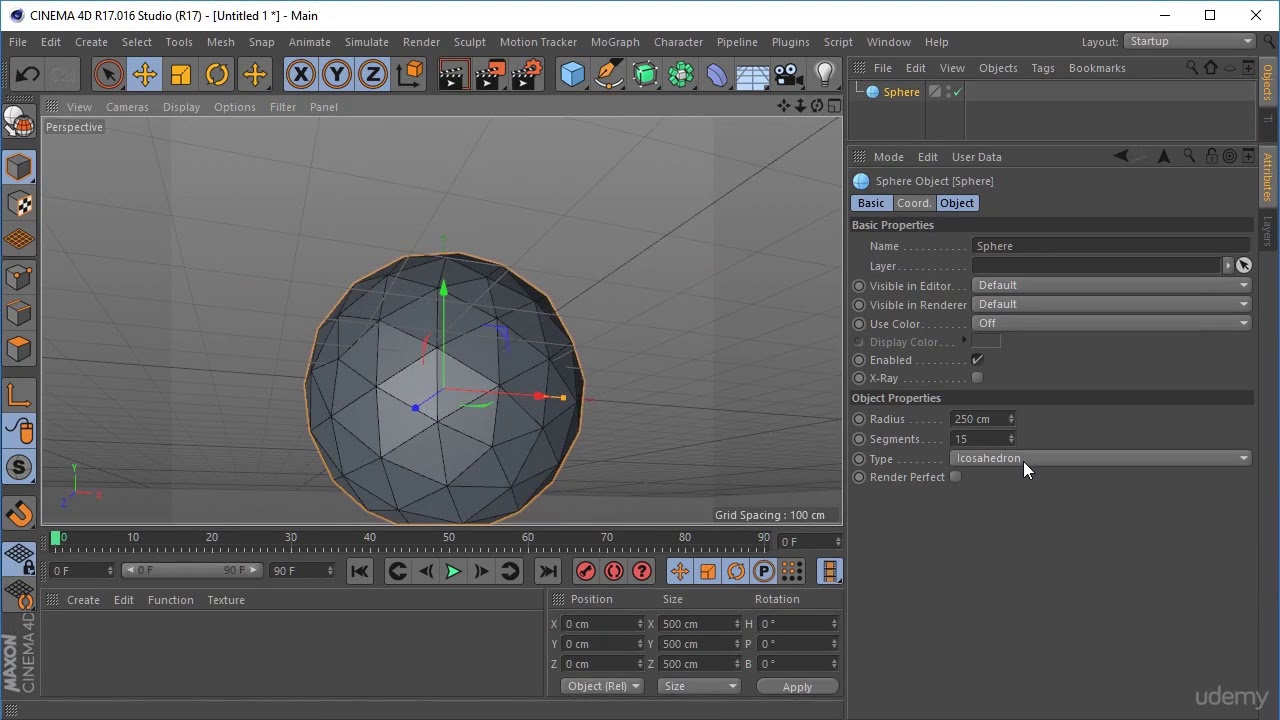The image size is (1280, 720).
Task: Open the Simulate menu
Action: click(366, 42)
